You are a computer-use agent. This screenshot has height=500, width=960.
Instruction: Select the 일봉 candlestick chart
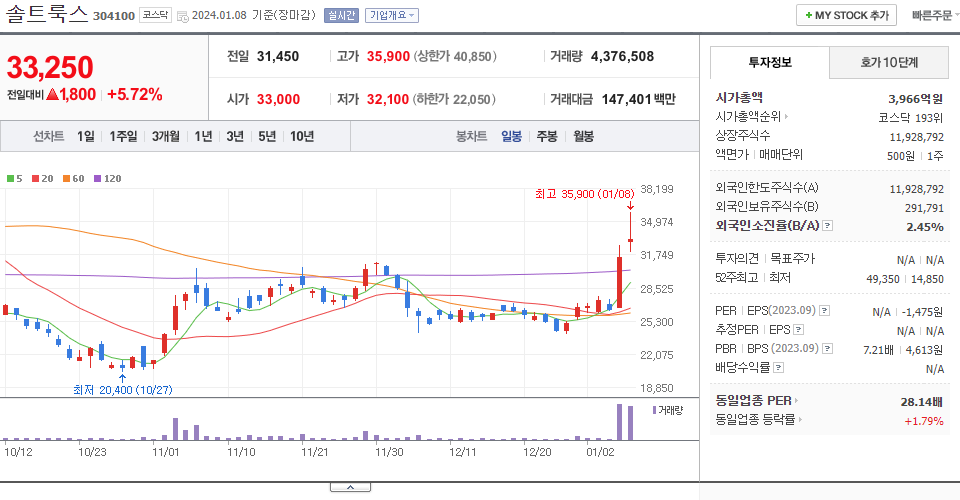pyautogui.click(x=511, y=136)
